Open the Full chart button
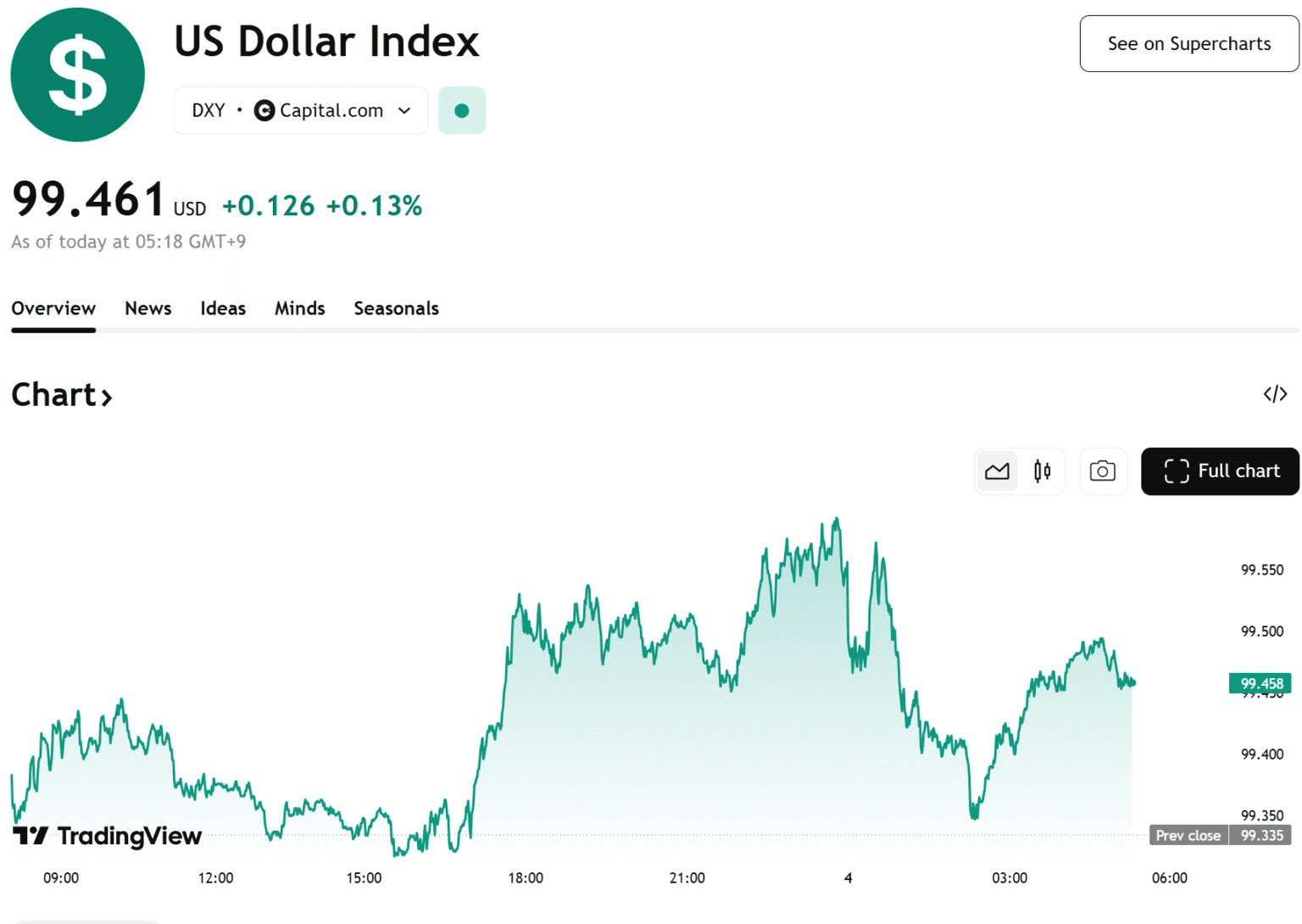Viewport: 1302px width, 924px height. (x=1220, y=471)
